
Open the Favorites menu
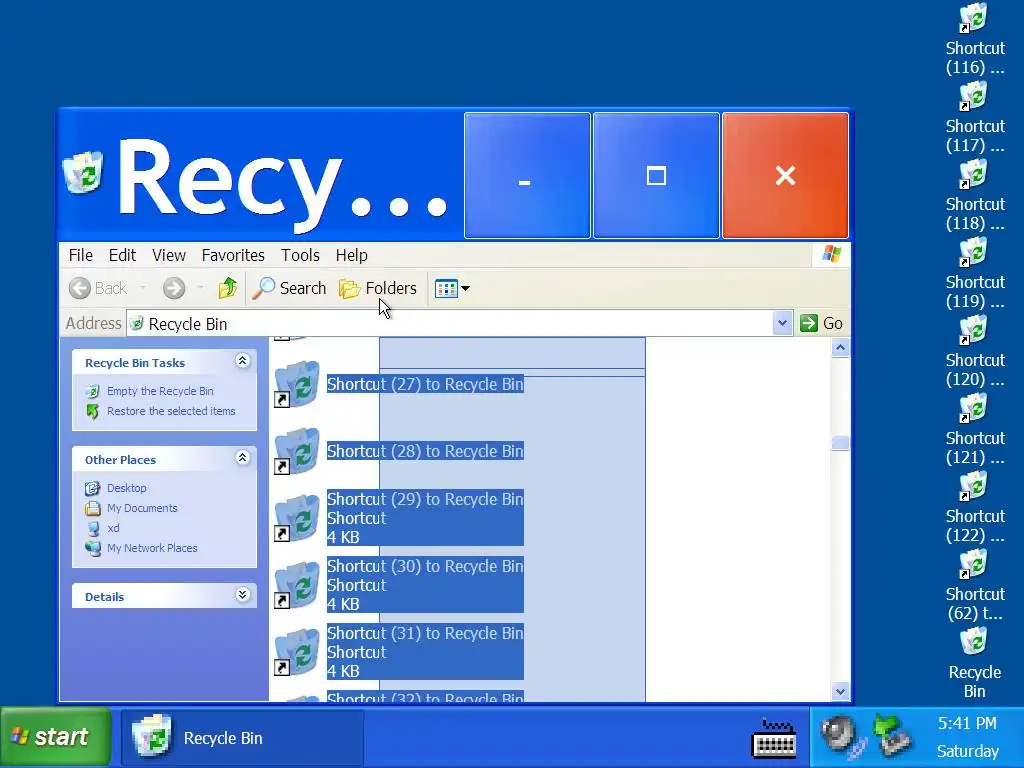tap(233, 255)
